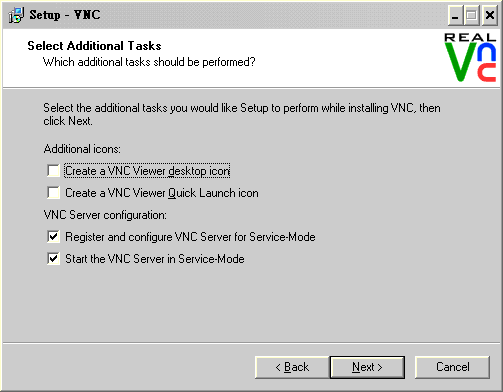The height and width of the screenshot is (392, 503).
Task: Click the 'Additional icons:' group label
Action: coord(82,149)
